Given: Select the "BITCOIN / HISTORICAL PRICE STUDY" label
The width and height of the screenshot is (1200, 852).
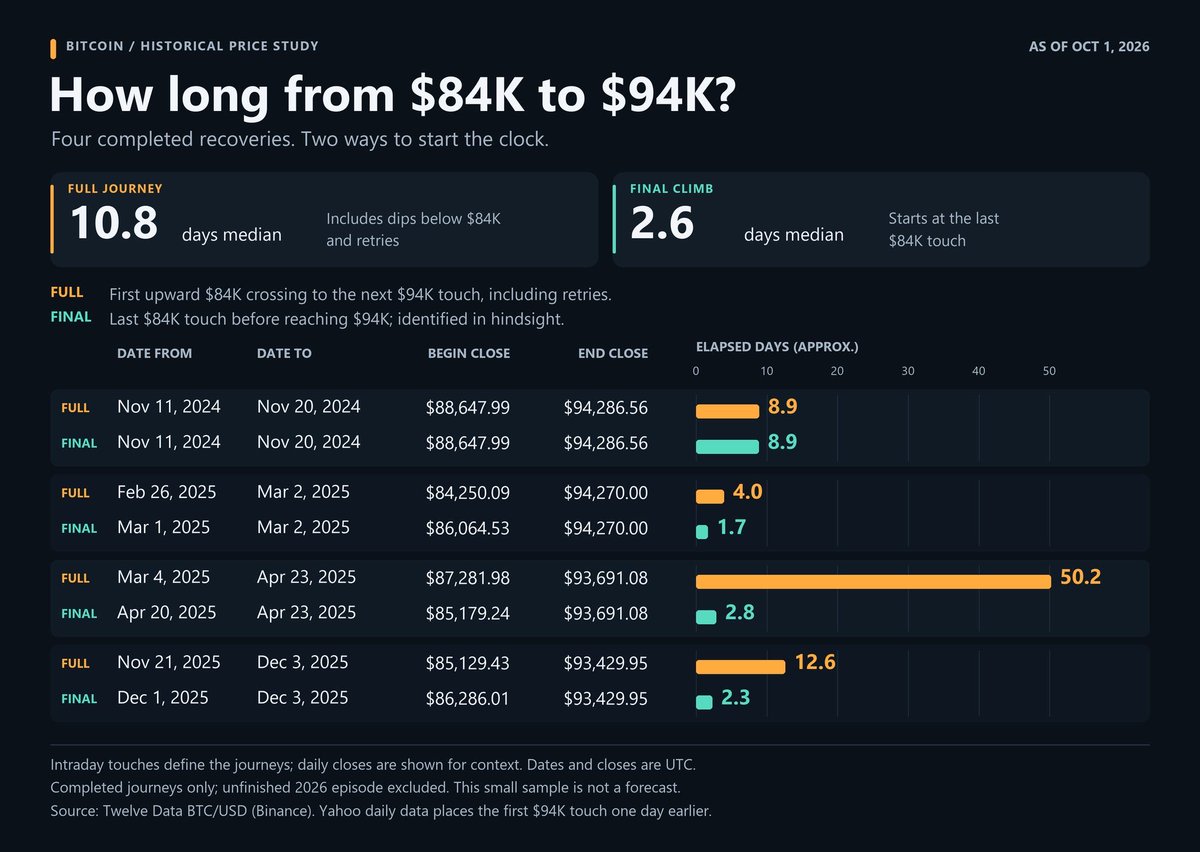Looking at the screenshot, I should coord(192,47).
